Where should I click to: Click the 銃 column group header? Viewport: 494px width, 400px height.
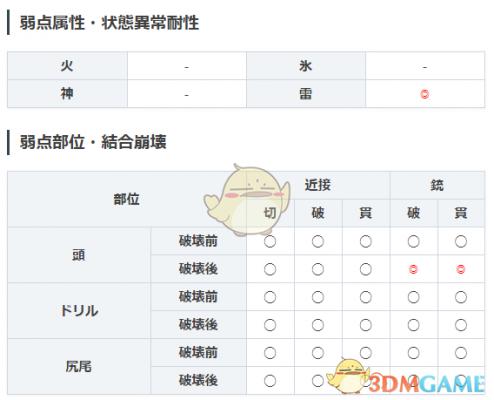437,185
